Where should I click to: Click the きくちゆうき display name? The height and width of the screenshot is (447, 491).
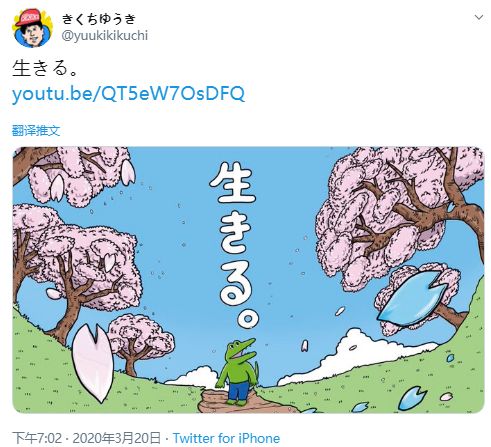click(x=99, y=19)
